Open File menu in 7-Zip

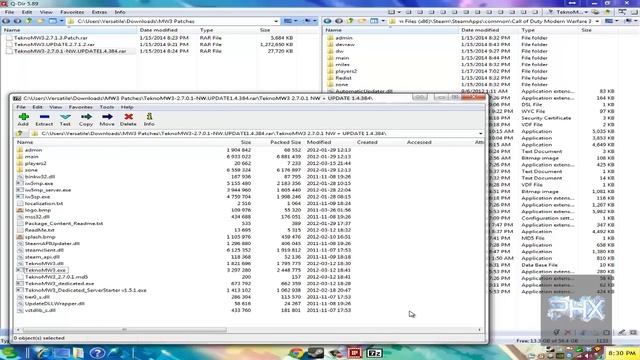20,107
